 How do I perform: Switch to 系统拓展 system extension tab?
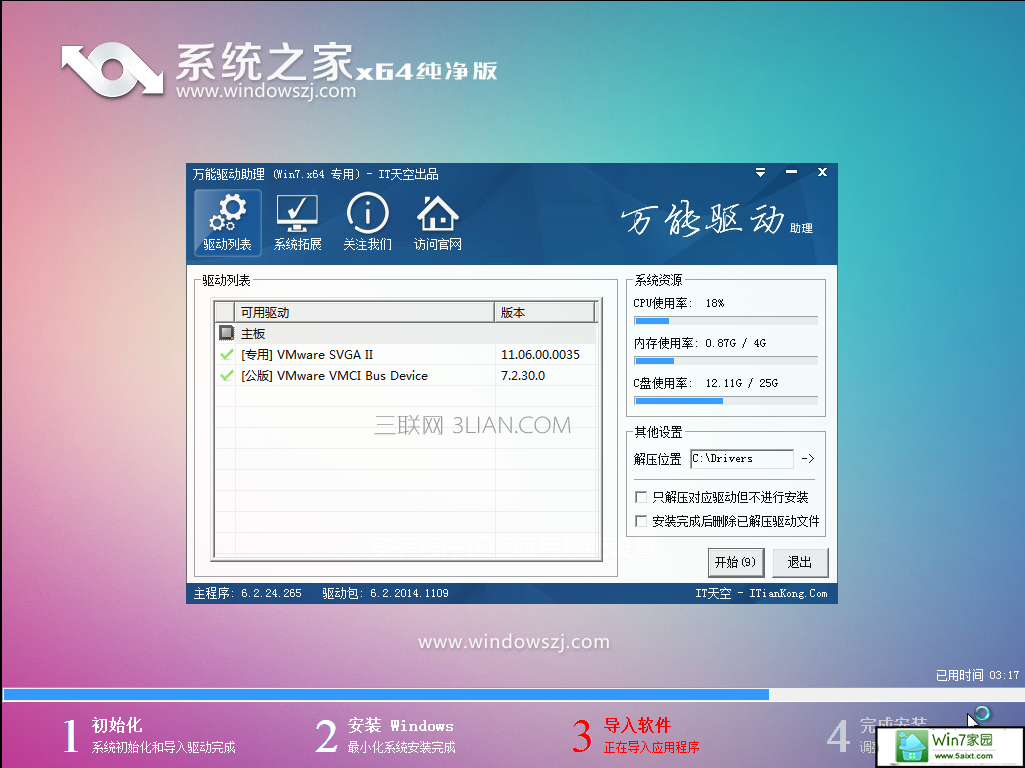[297, 223]
